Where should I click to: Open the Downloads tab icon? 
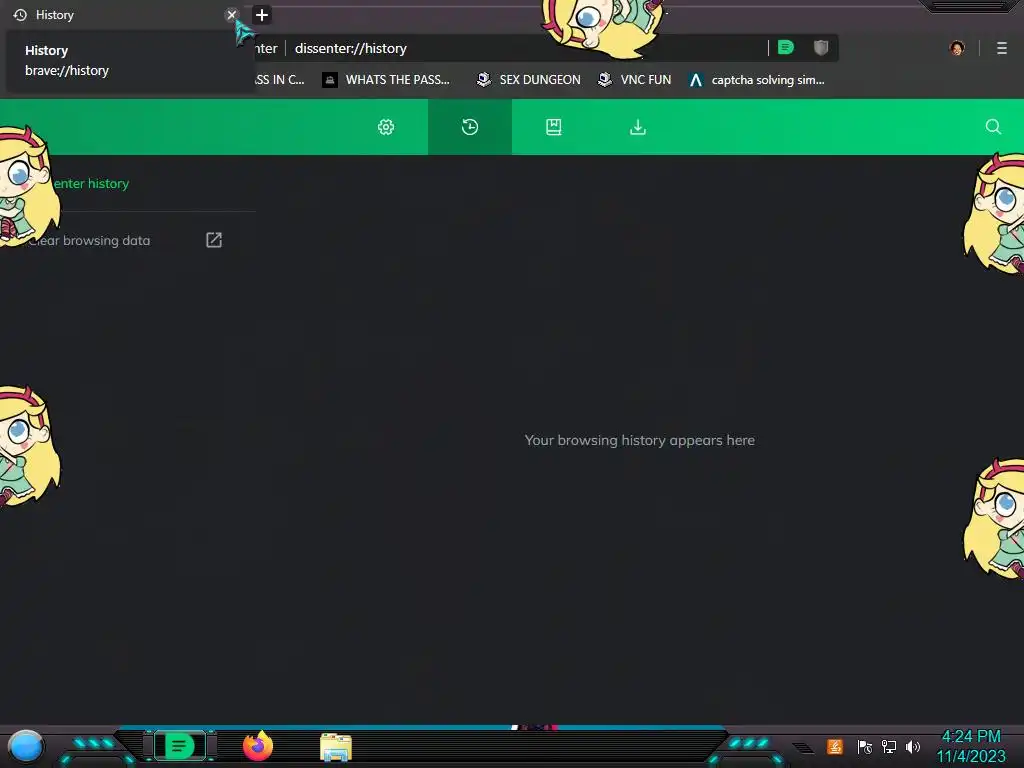pos(638,127)
